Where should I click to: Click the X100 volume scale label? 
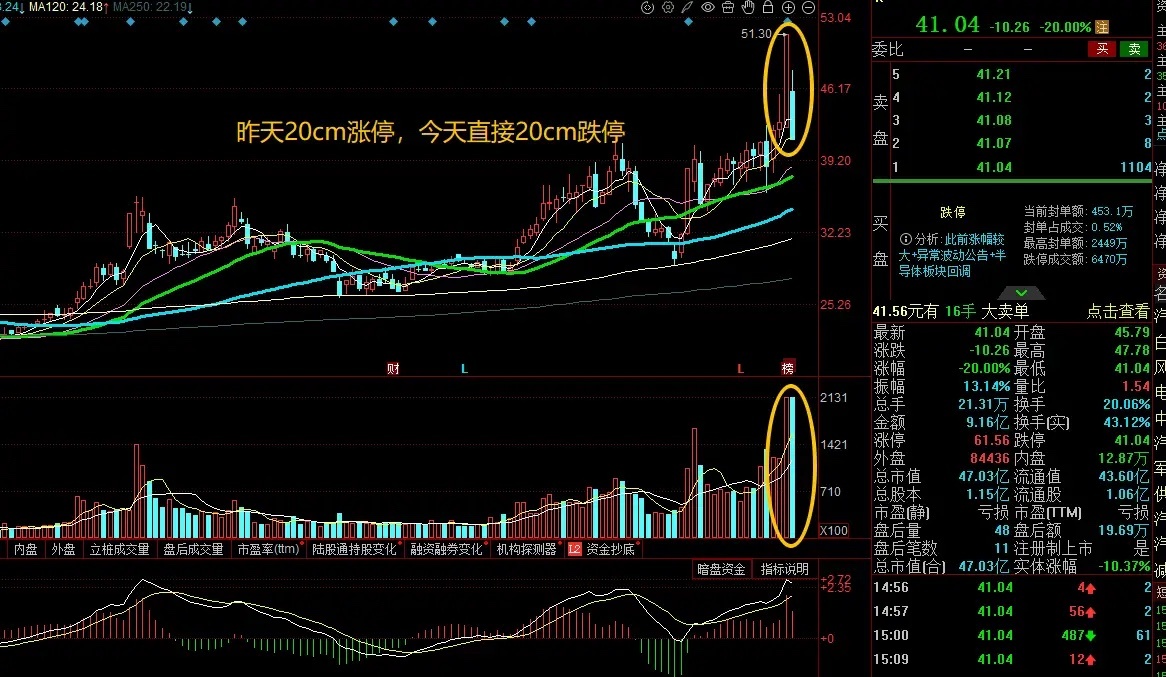point(833,530)
